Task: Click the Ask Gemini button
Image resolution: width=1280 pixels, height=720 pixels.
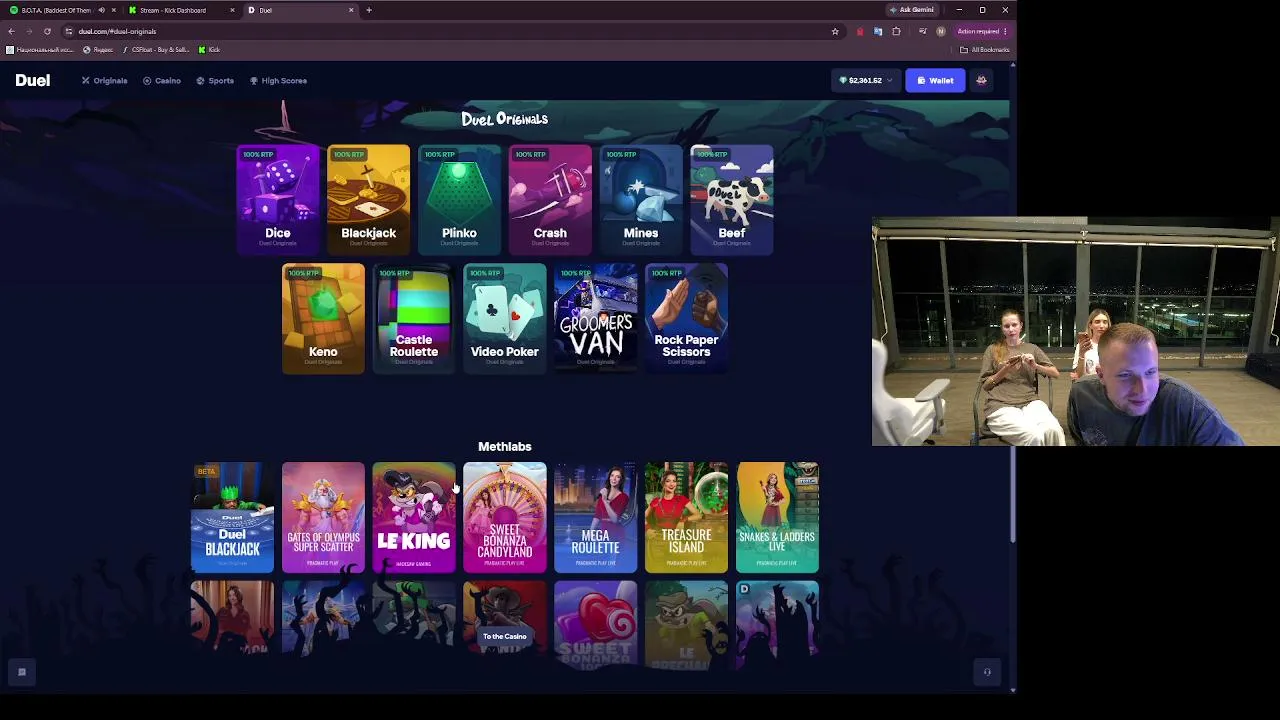Action: [911, 10]
